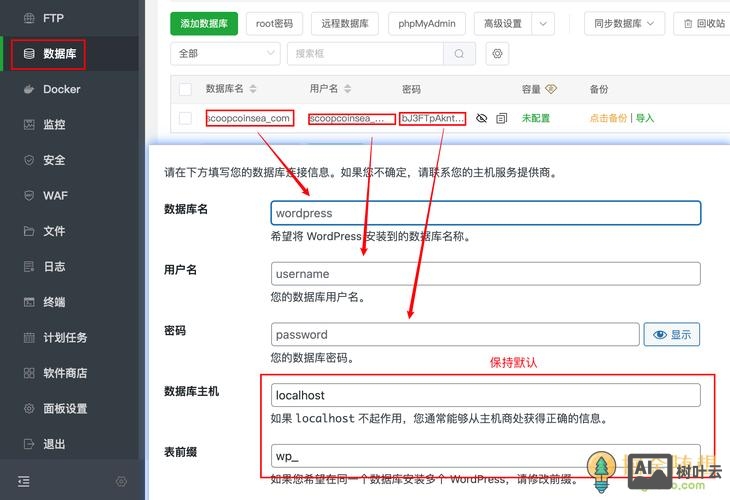Click the 容量 diamond icon
Image resolution: width=730 pixels, height=500 pixels.
point(551,88)
